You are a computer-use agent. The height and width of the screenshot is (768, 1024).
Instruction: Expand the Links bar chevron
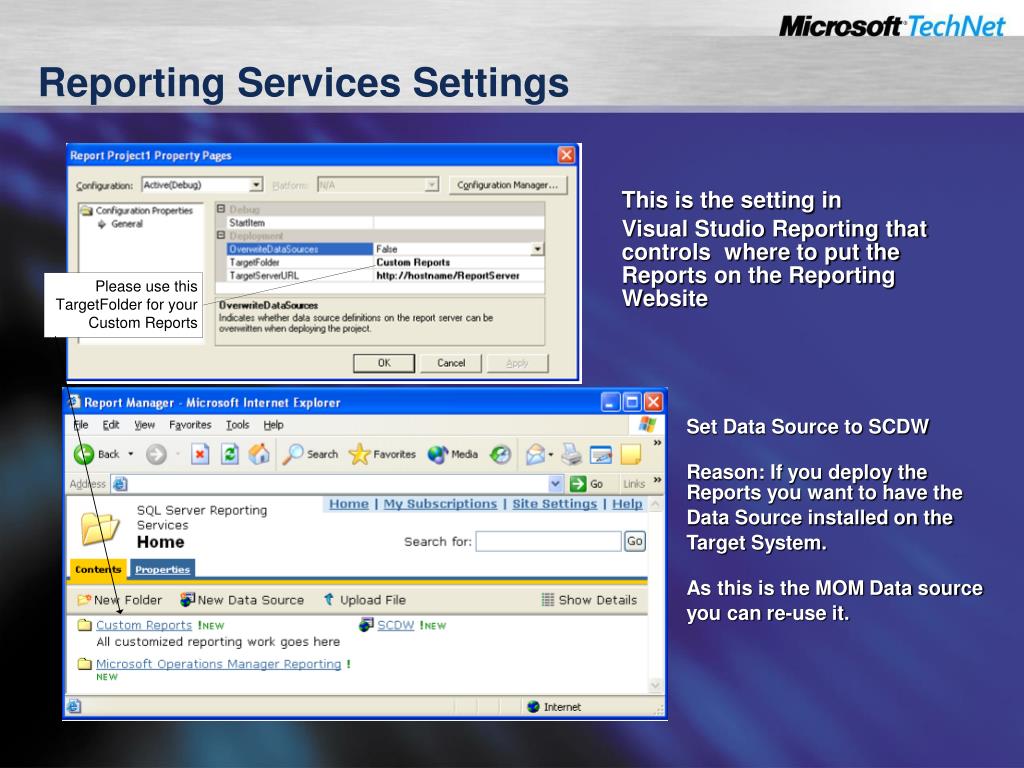(657, 480)
